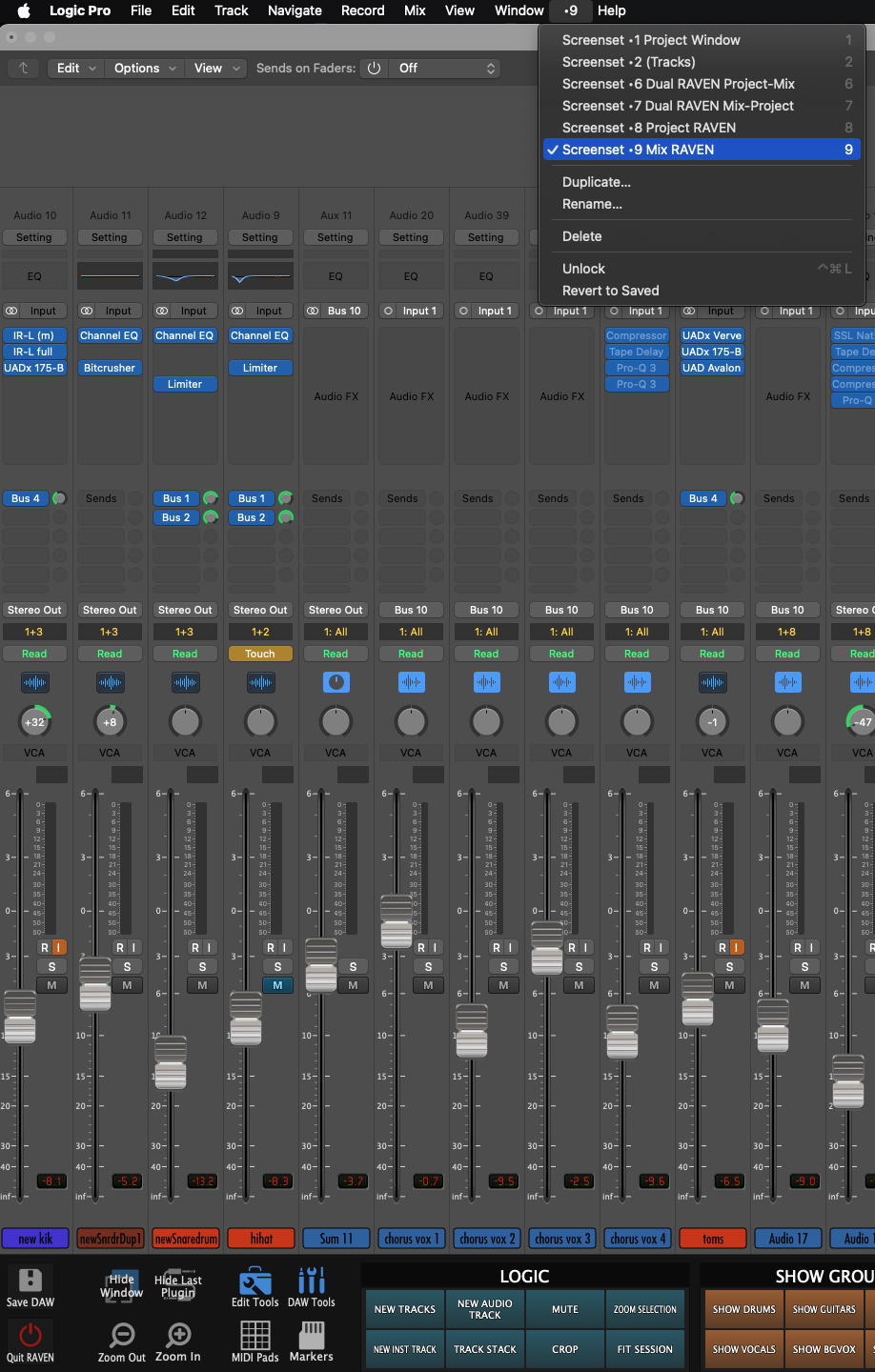
Task: Click the NEW AUDIO TRACK button
Action: pyautogui.click(x=485, y=1309)
